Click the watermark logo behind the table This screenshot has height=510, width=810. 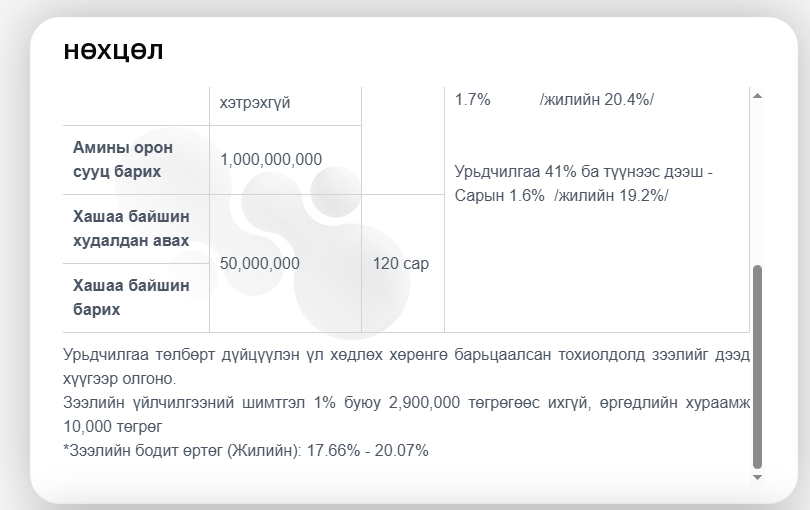pos(330,250)
